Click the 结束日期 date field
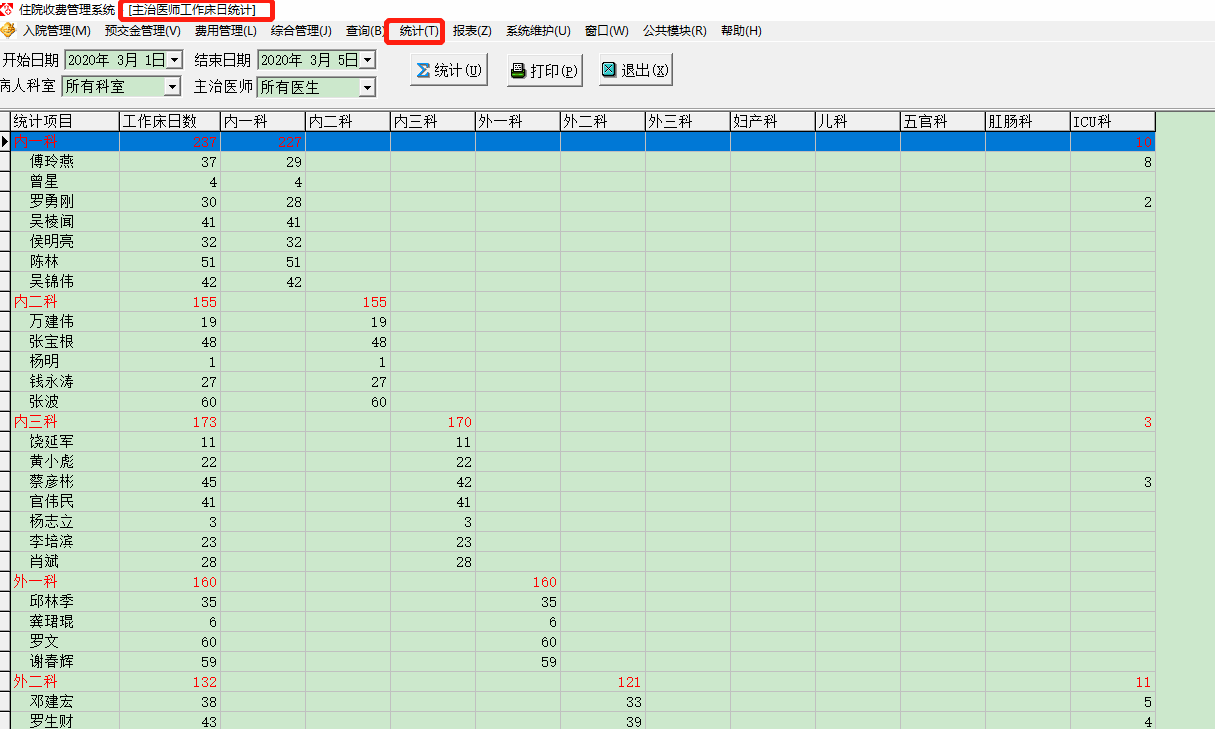 pyautogui.click(x=316, y=60)
